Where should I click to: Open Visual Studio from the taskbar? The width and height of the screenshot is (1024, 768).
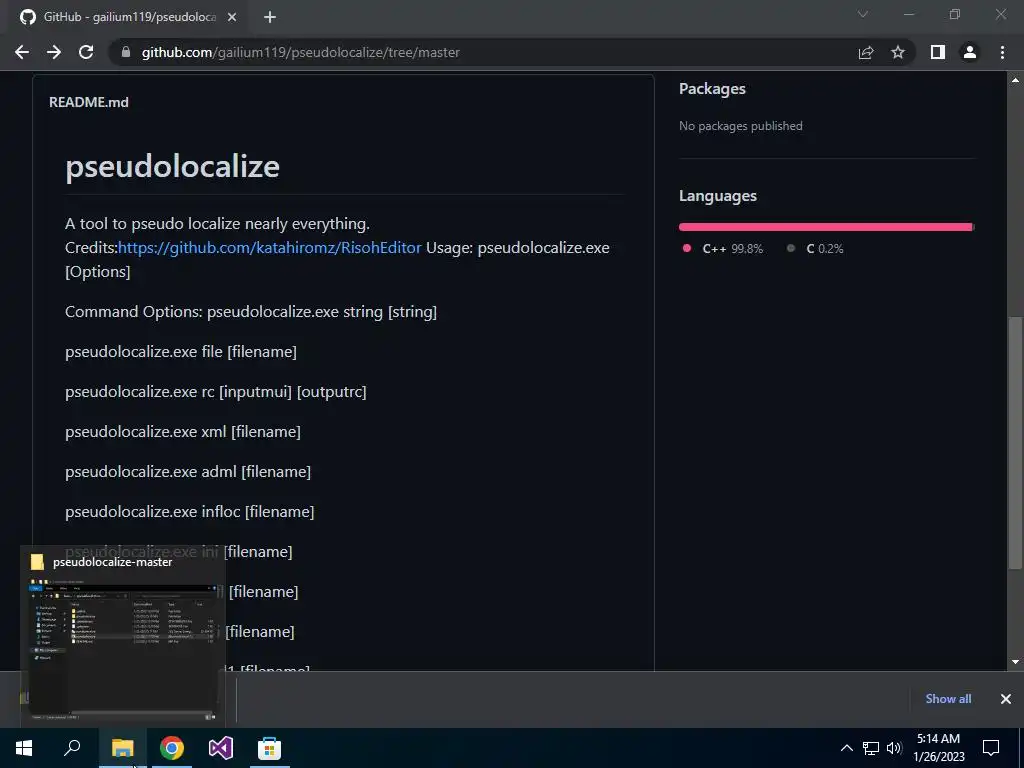(221, 748)
